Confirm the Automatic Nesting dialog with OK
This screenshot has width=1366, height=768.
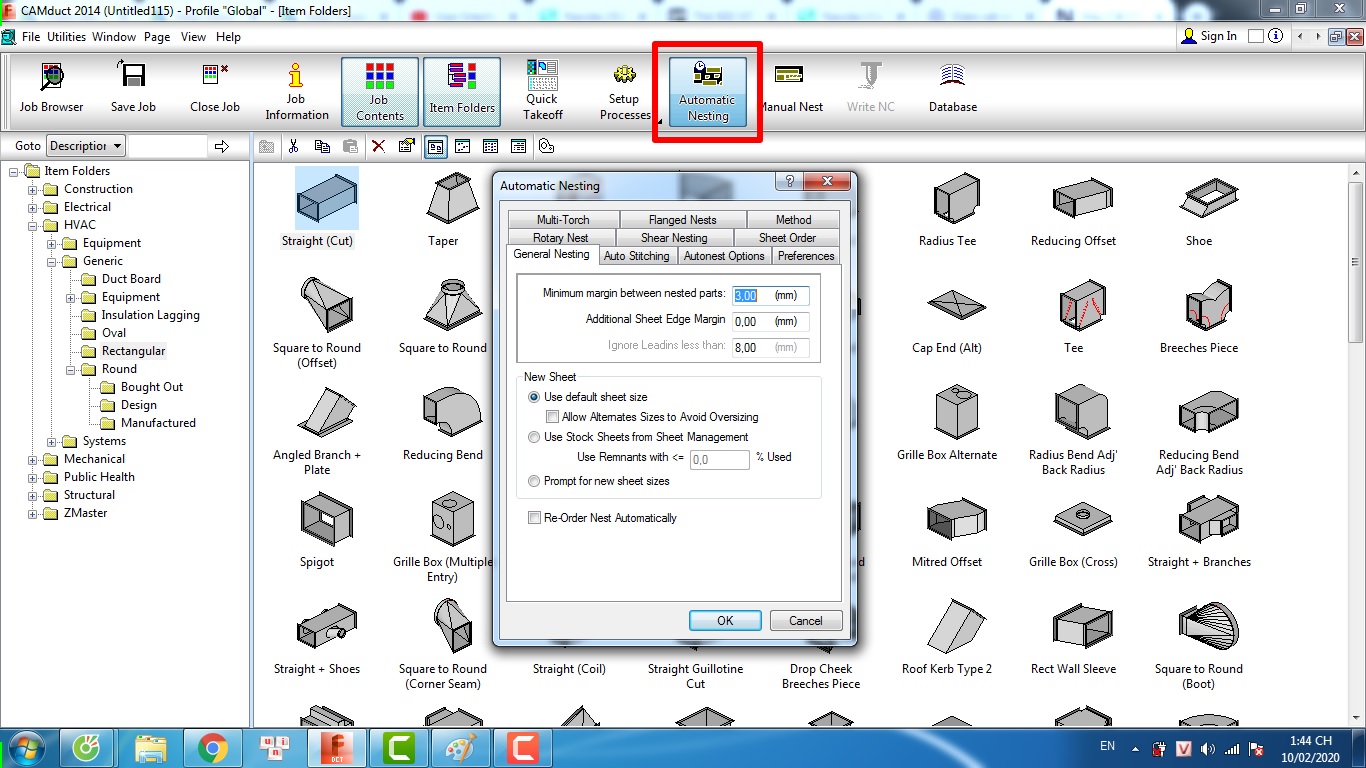coord(725,620)
